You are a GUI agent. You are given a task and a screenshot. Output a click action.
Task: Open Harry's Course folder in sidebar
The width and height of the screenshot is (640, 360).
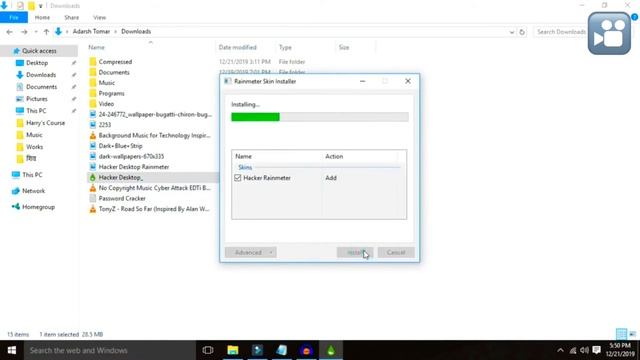(45, 123)
